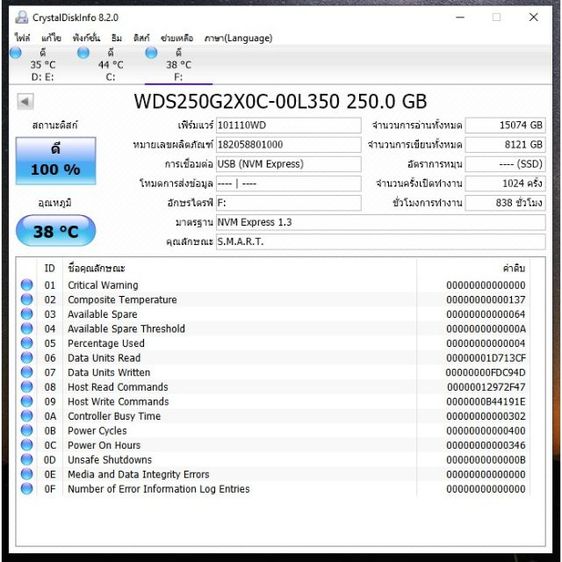Open the แก้ไข (Edit) menu
Image resolution: width=562 pixels, height=562 pixels.
click(x=51, y=38)
